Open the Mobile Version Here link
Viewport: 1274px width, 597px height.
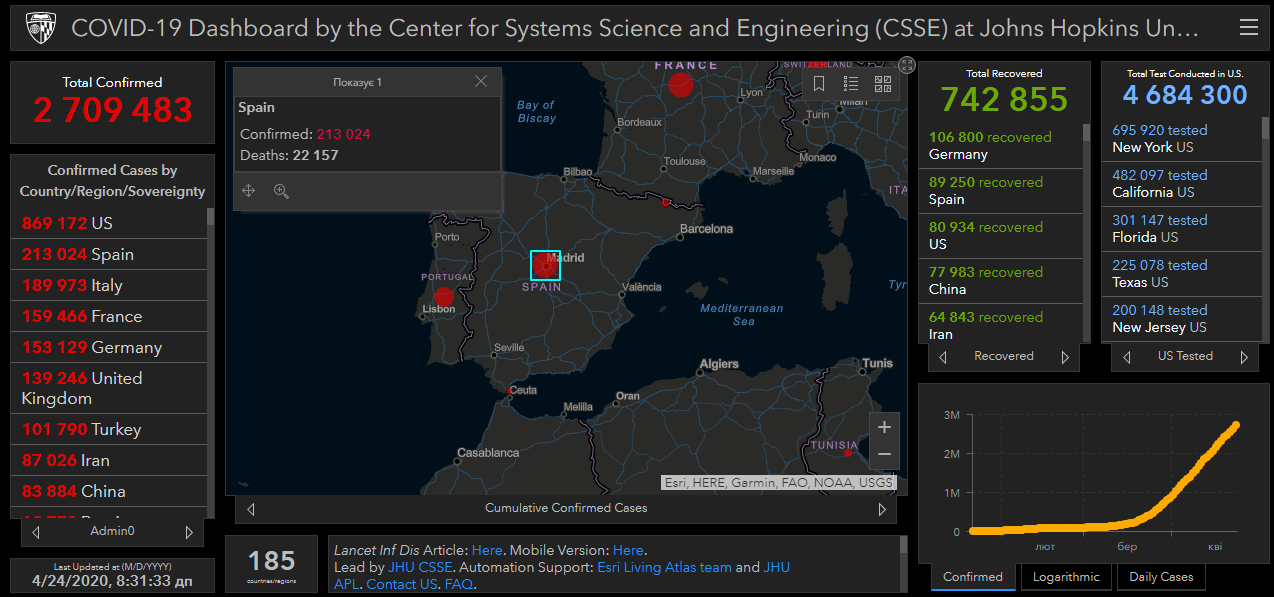[x=628, y=550]
